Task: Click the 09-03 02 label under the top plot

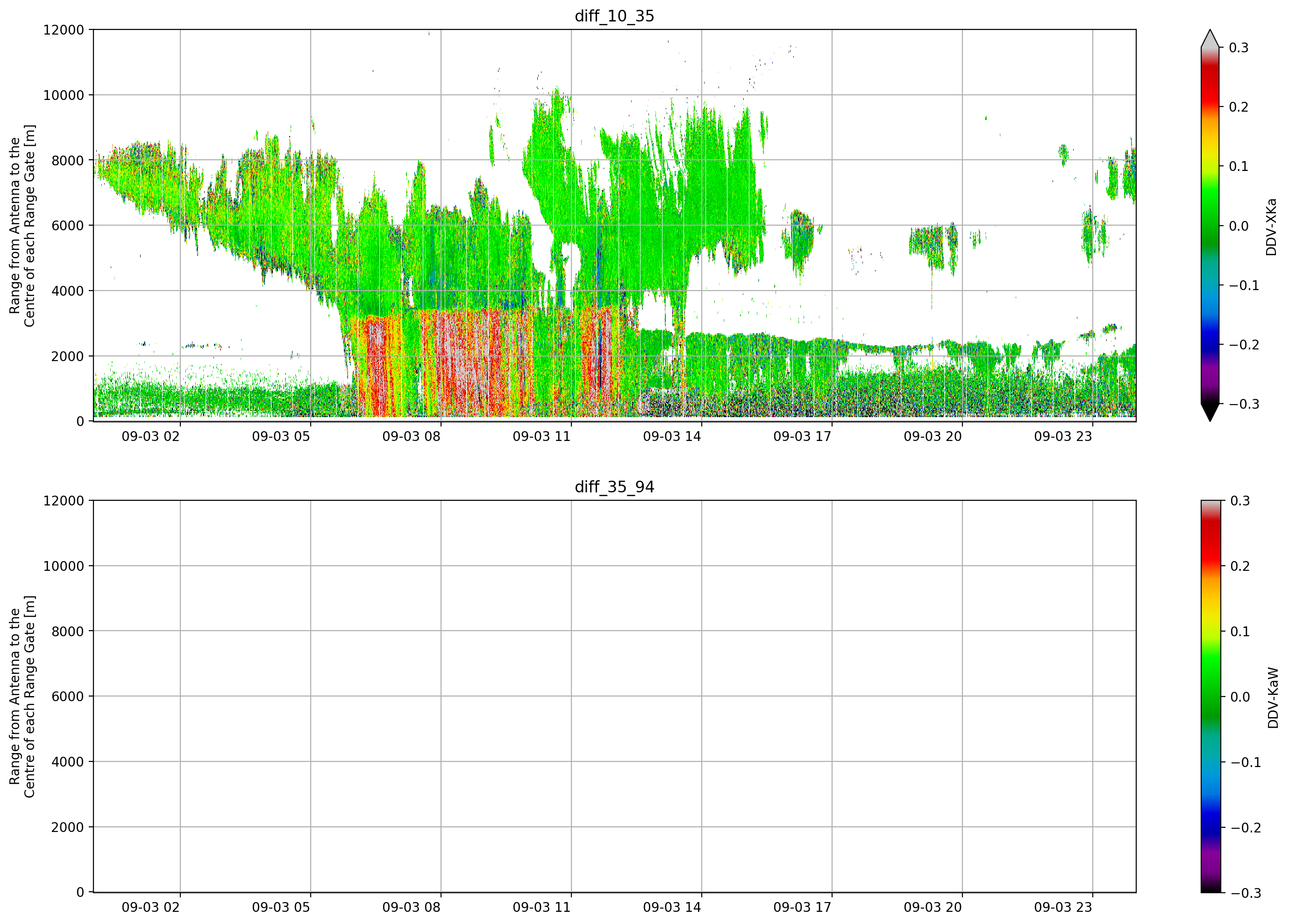Action: pyautogui.click(x=150, y=436)
